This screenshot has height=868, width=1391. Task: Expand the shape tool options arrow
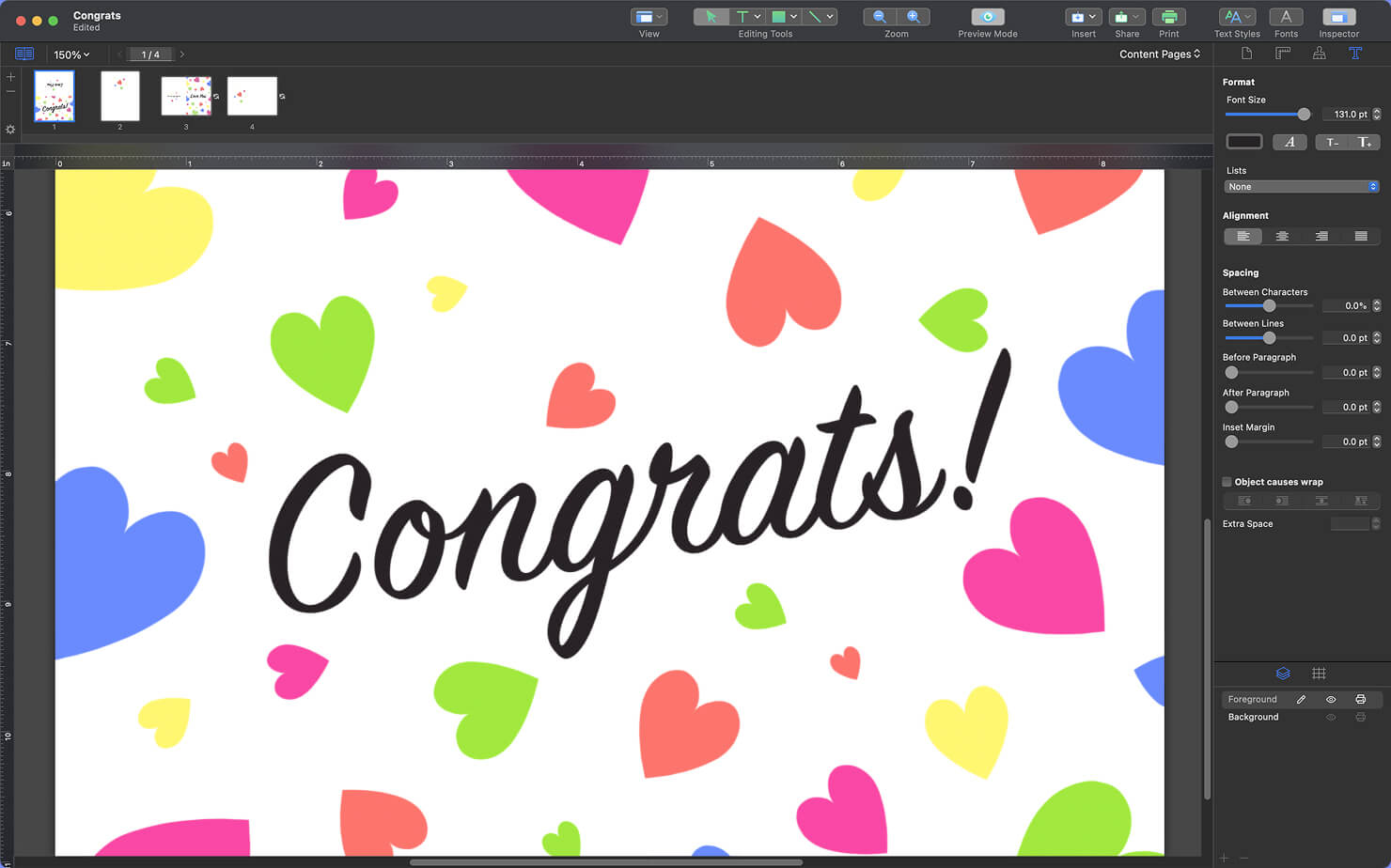(x=794, y=17)
